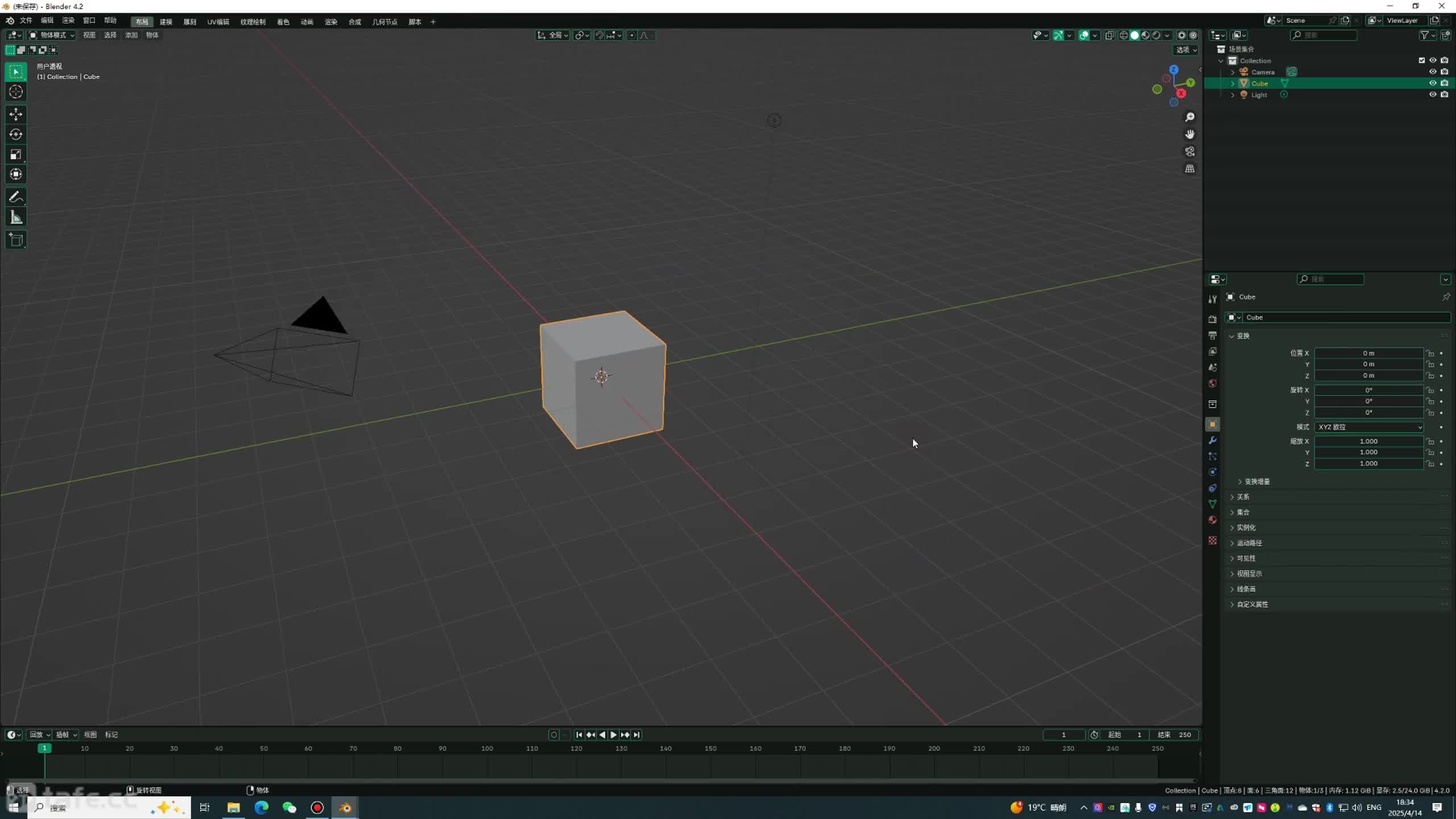
Task: Switch to the UV编辑 workspace tab
Action: click(218, 22)
